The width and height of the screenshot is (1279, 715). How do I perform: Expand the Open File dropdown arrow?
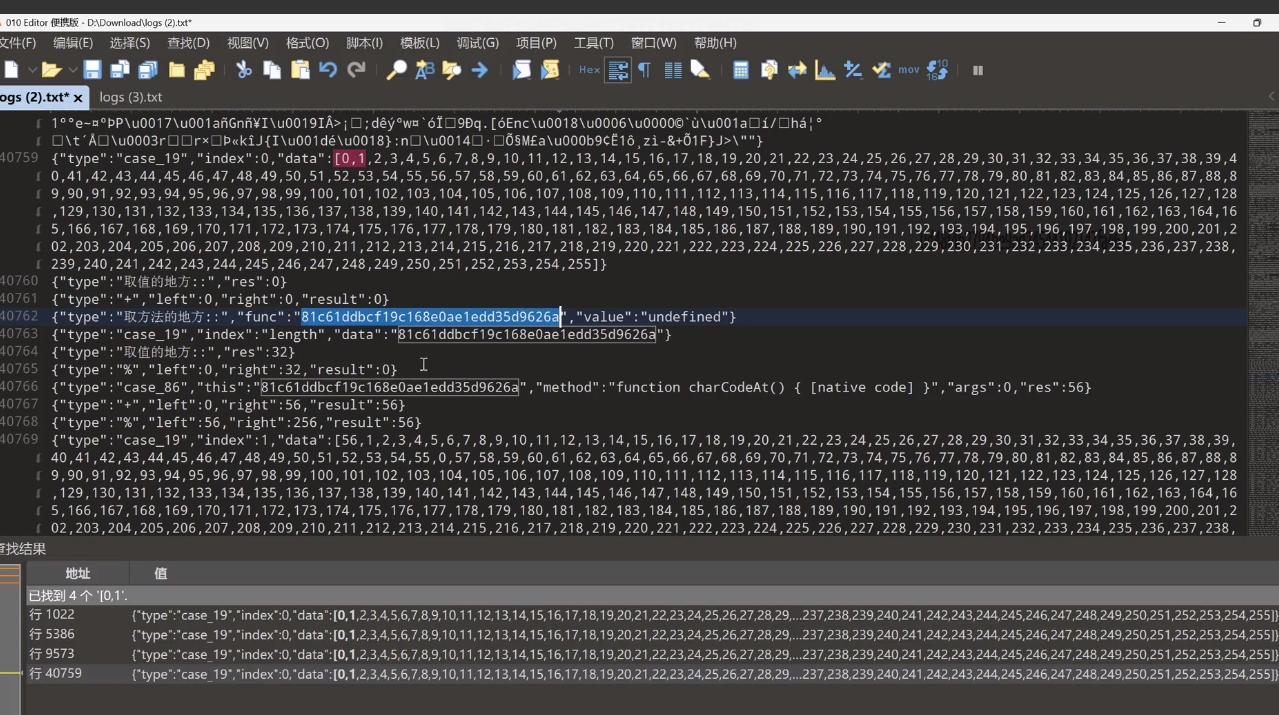point(72,70)
